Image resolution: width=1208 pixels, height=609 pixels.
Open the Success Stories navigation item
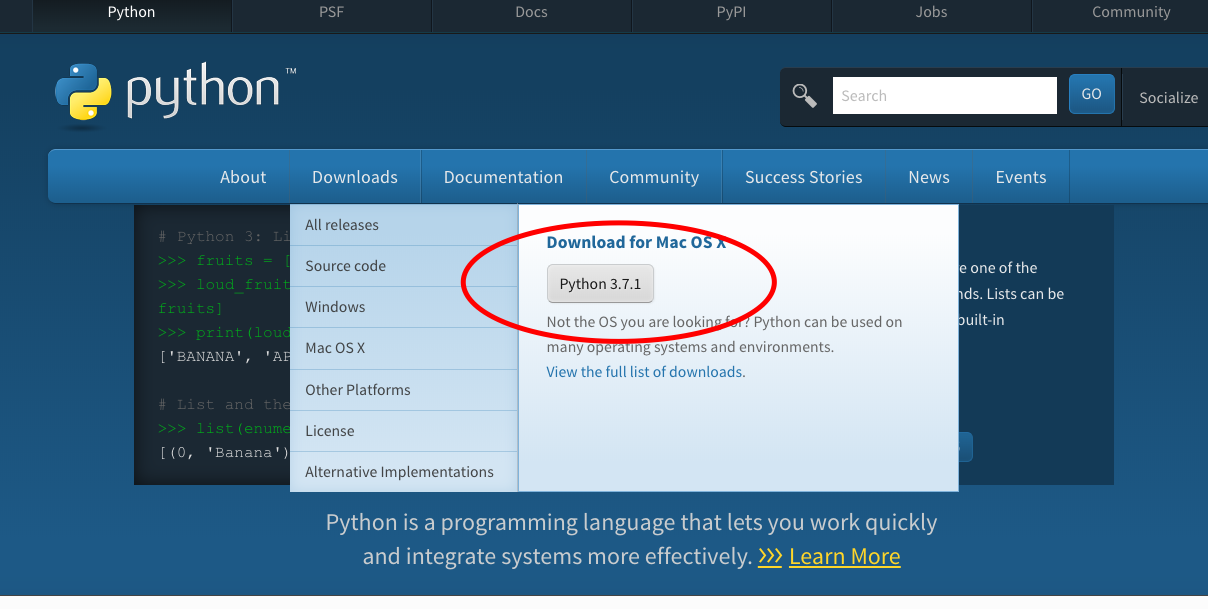[x=804, y=177]
